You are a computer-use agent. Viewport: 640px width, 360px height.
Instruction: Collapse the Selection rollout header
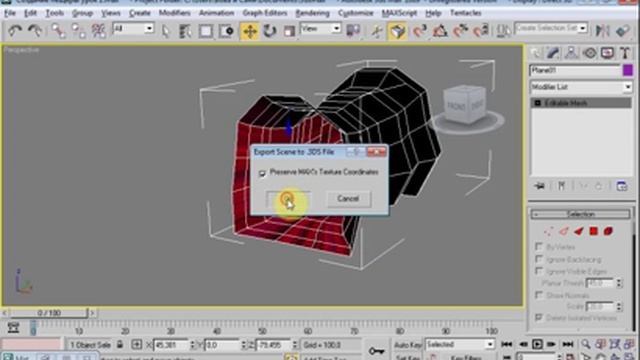[x=580, y=214]
